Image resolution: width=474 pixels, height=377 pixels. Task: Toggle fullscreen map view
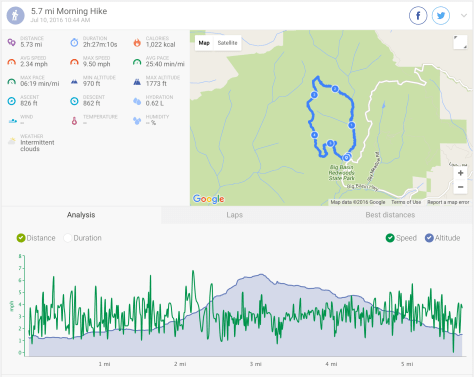[460, 42]
